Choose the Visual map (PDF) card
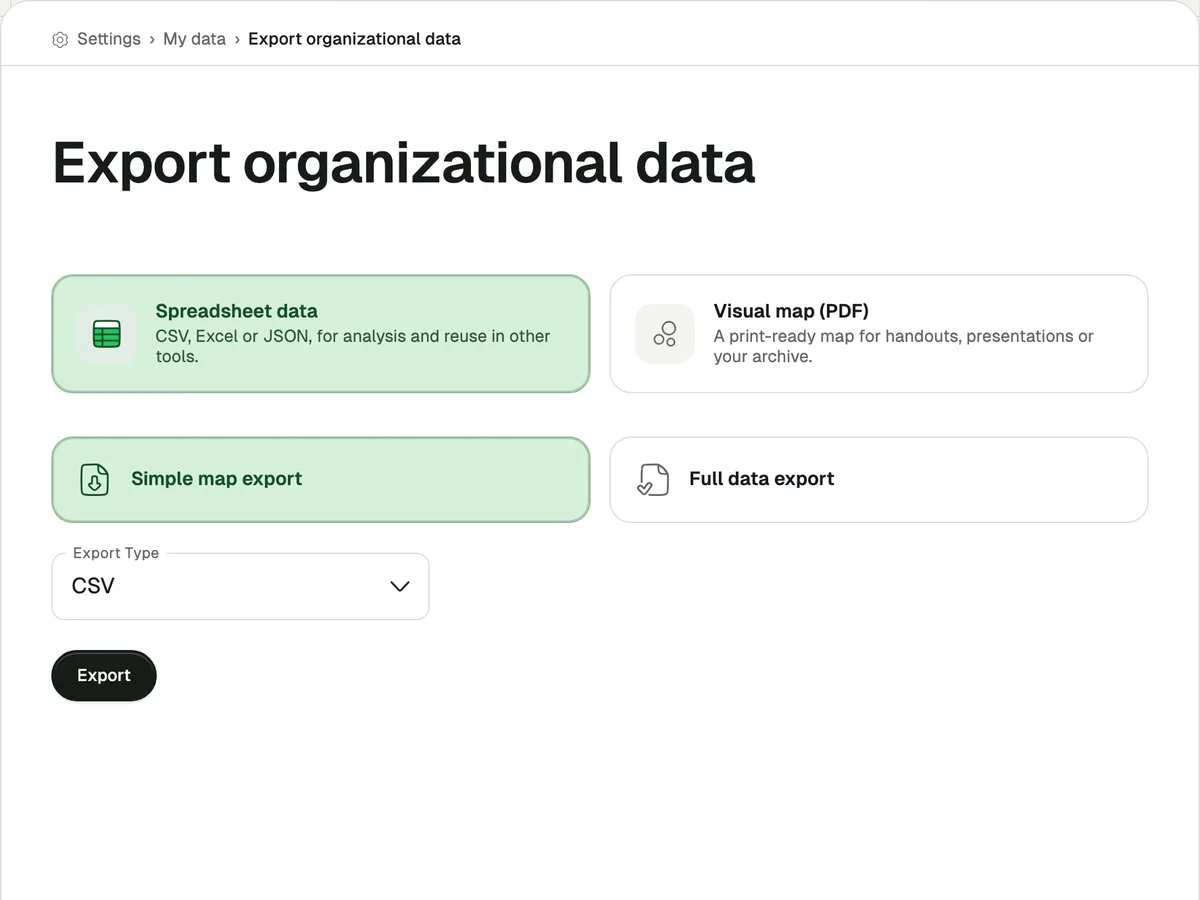This screenshot has height=900, width=1200. [x=879, y=334]
